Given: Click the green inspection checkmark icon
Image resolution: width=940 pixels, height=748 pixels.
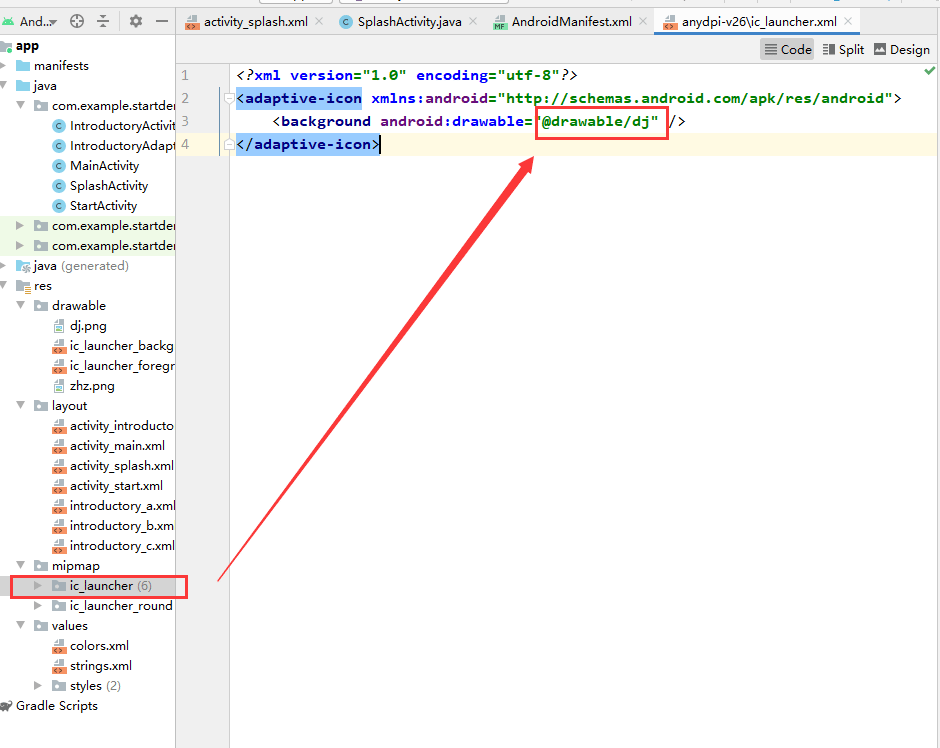Looking at the screenshot, I should (929, 71).
